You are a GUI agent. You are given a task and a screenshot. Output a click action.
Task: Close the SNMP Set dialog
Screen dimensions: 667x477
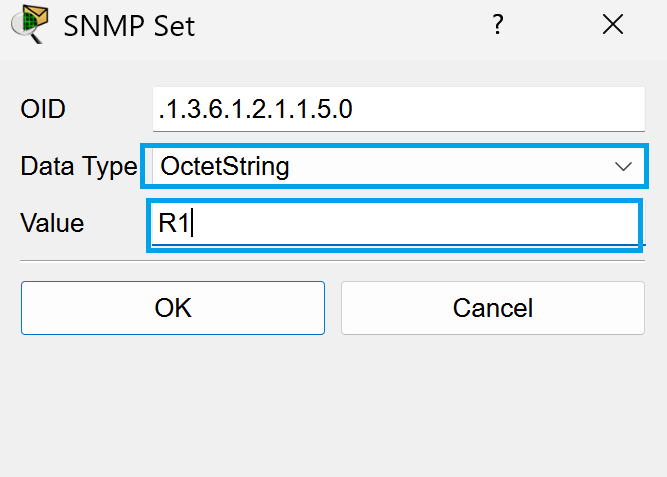[x=613, y=24]
